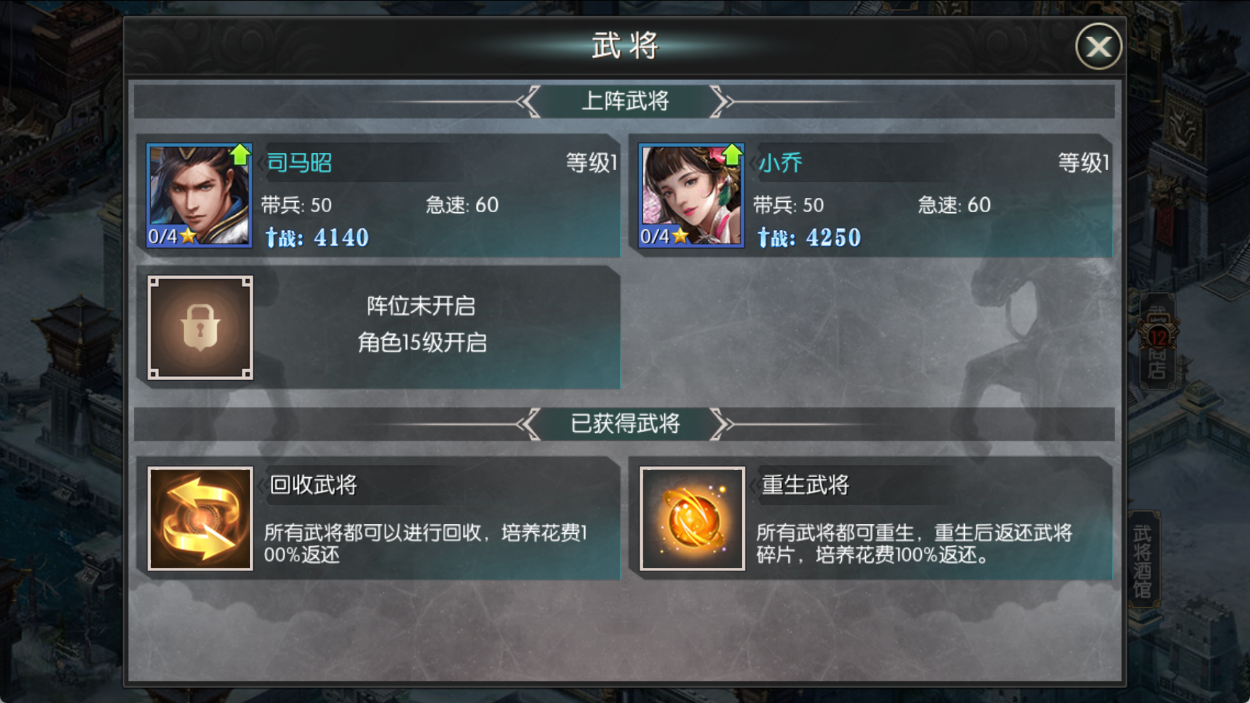Click 司马昭 battle power 4140 value
Screen dimensions: 1250x703
coord(341,238)
